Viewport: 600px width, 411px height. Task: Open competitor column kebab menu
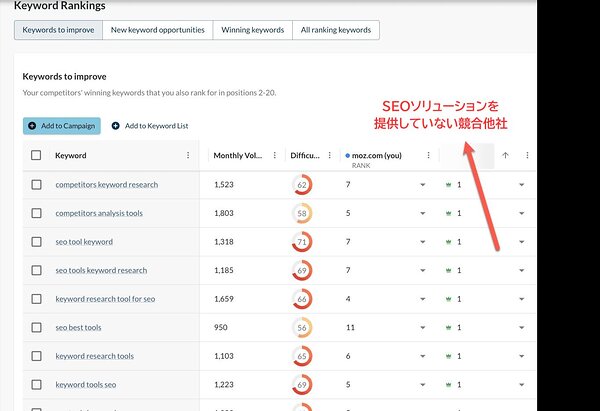527,155
